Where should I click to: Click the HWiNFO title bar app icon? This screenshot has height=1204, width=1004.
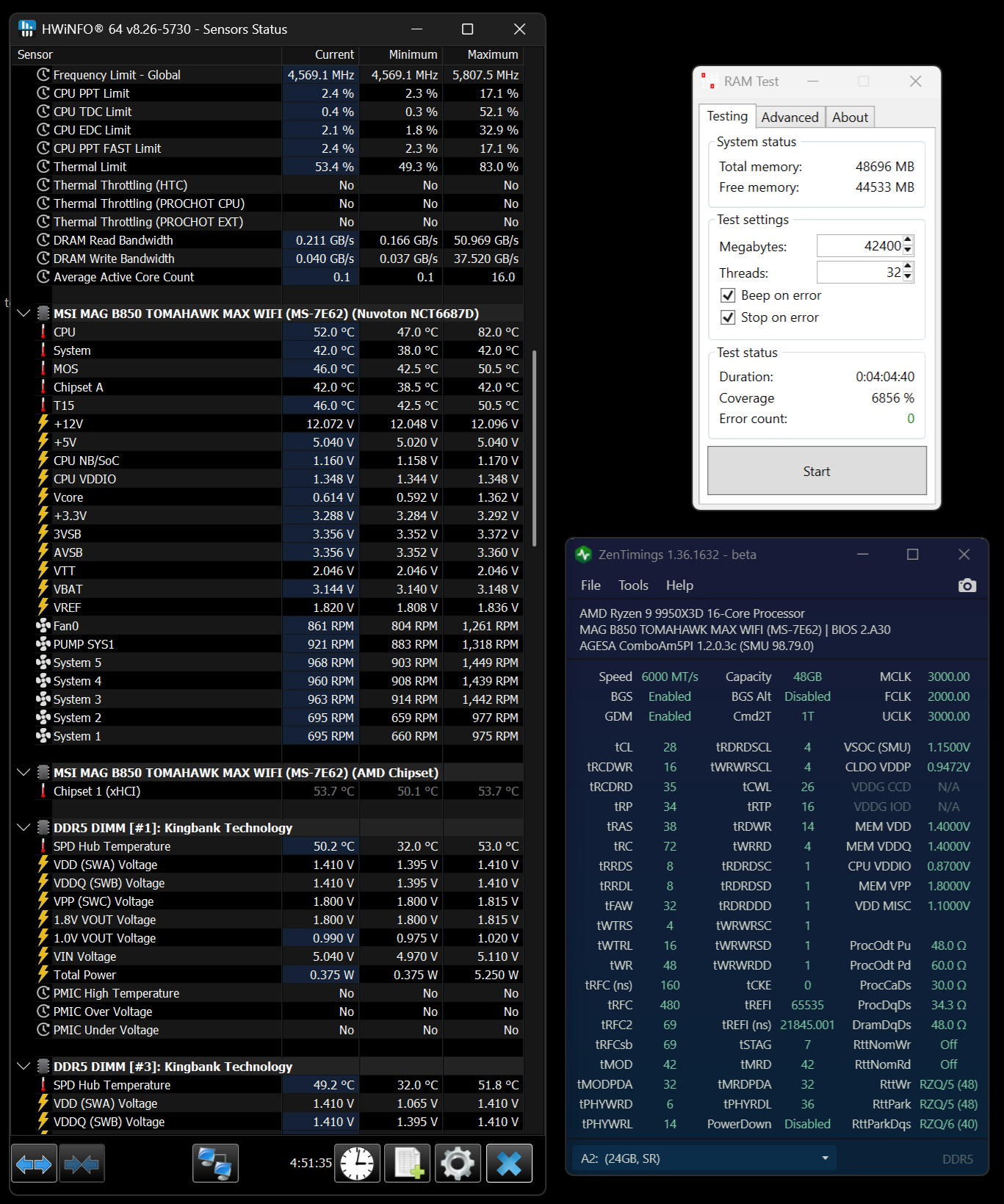27,29
